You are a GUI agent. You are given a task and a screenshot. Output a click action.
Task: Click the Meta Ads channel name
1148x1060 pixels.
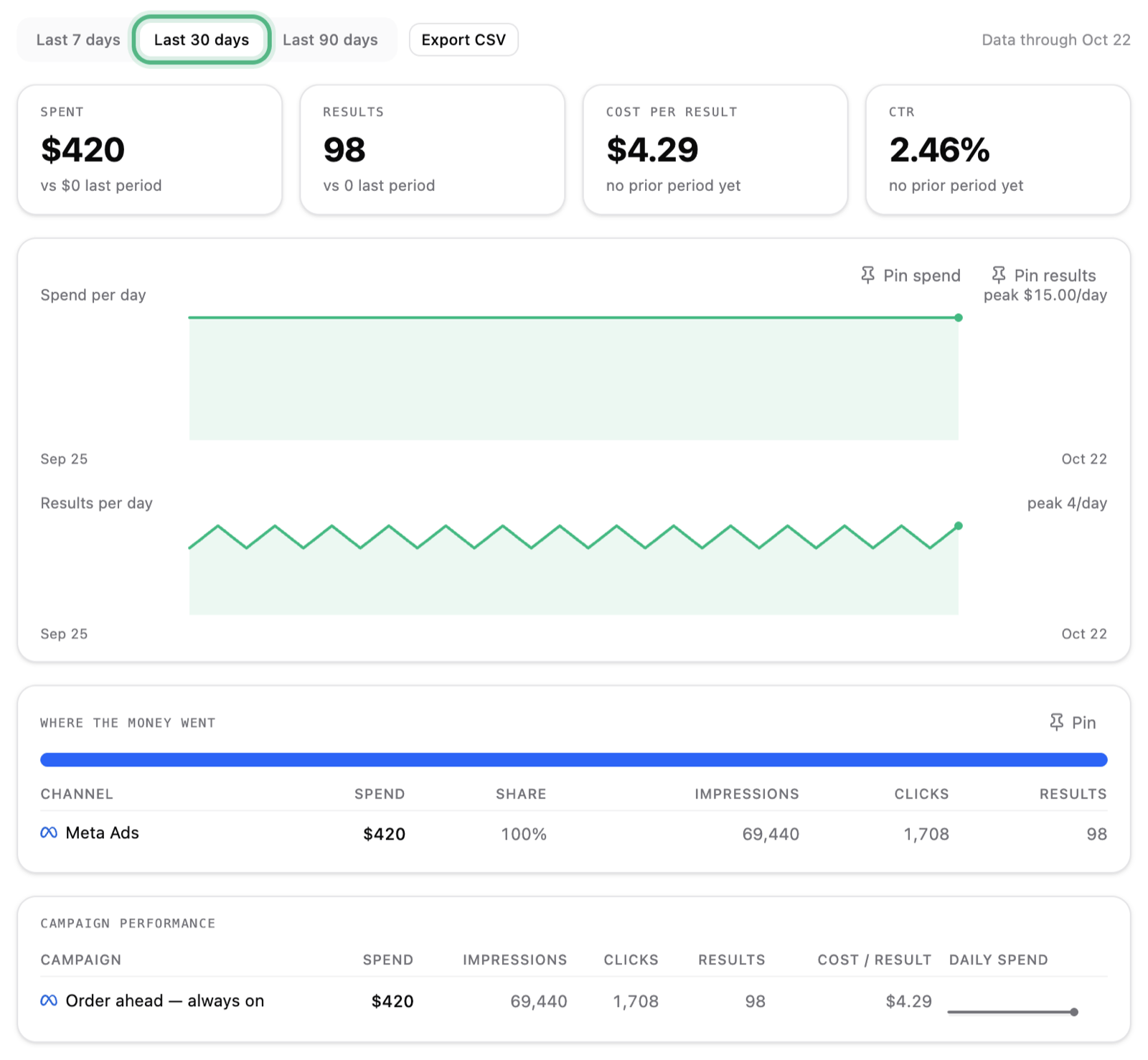102,832
